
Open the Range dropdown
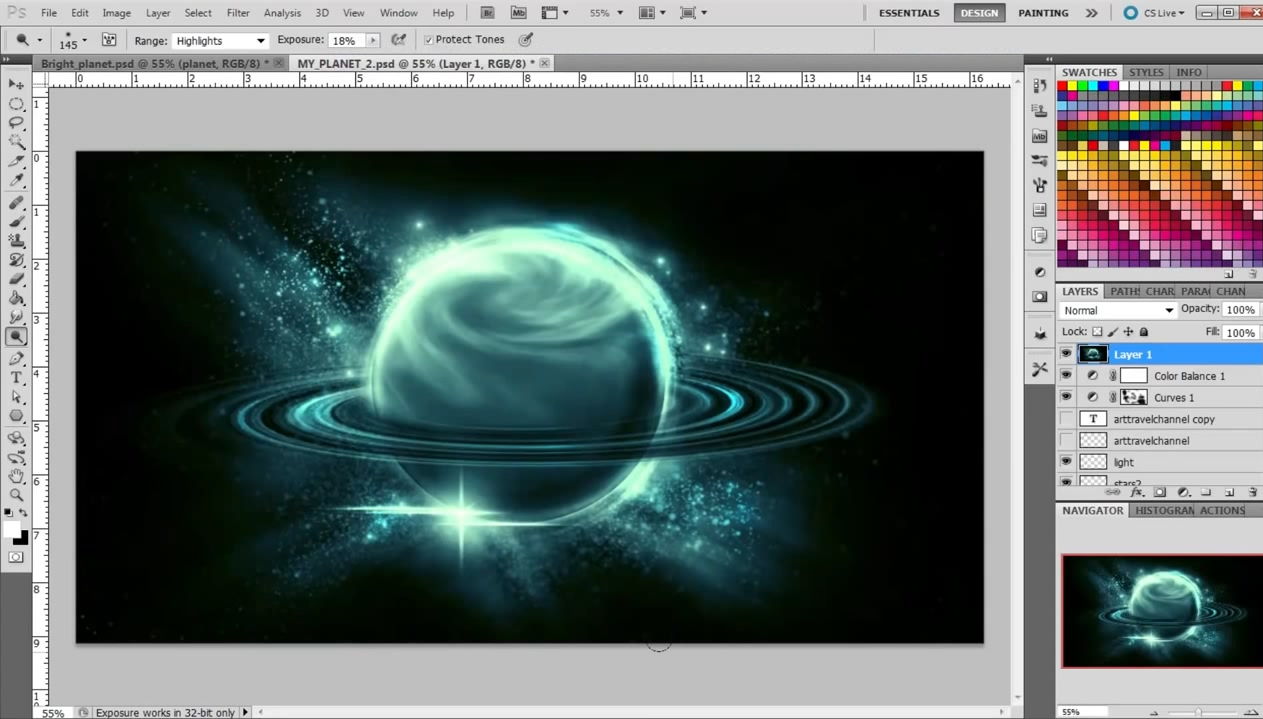point(220,41)
